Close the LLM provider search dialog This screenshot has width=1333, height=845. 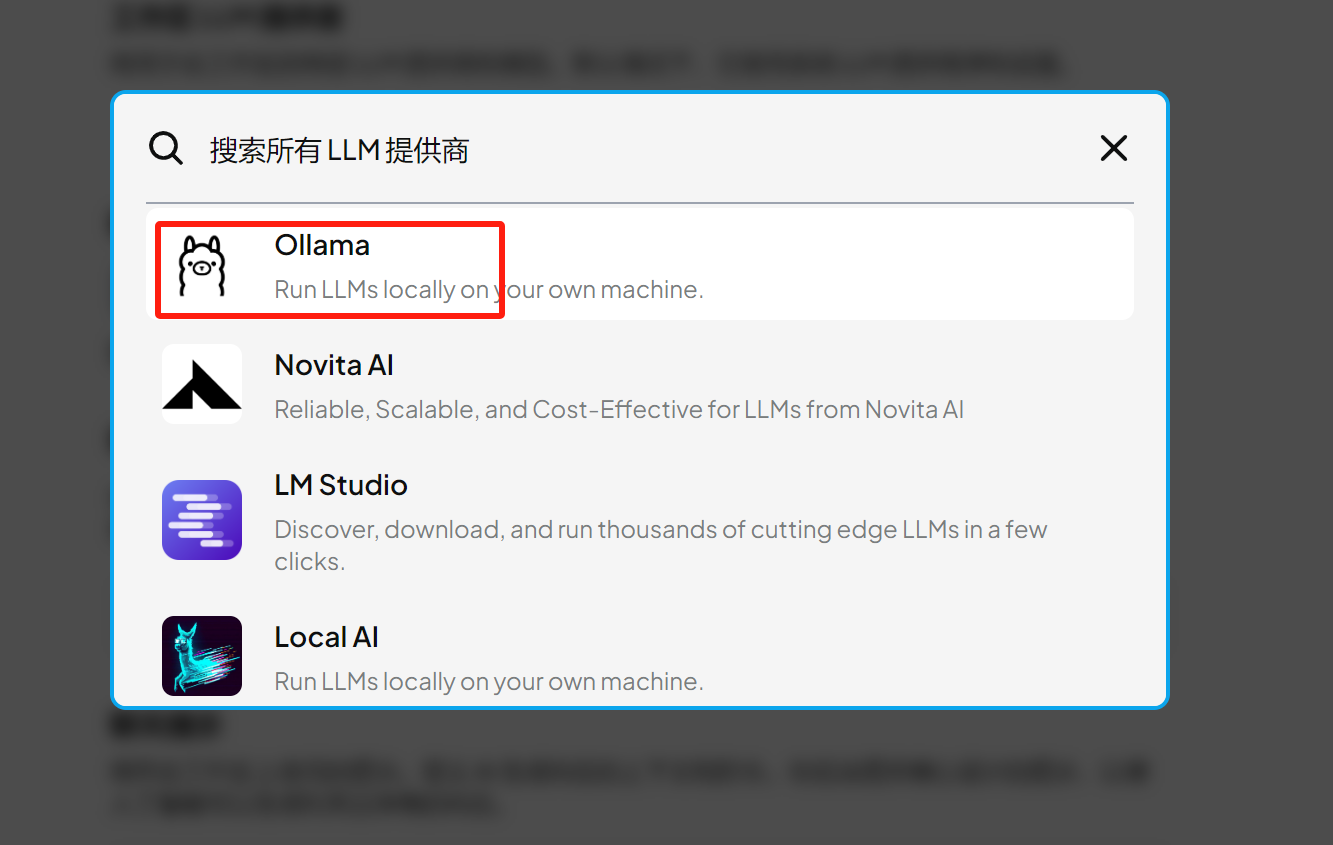click(x=1113, y=149)
